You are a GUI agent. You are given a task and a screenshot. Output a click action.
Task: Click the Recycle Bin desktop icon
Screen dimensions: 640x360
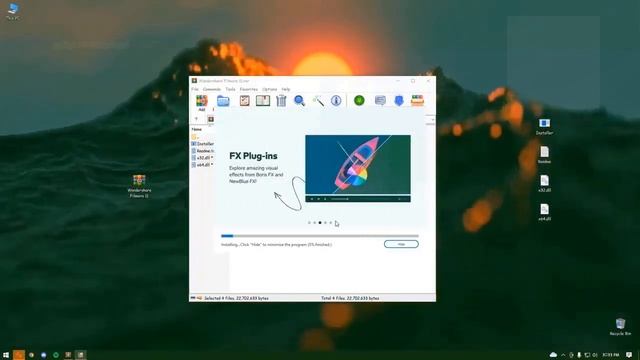point(620,327)
